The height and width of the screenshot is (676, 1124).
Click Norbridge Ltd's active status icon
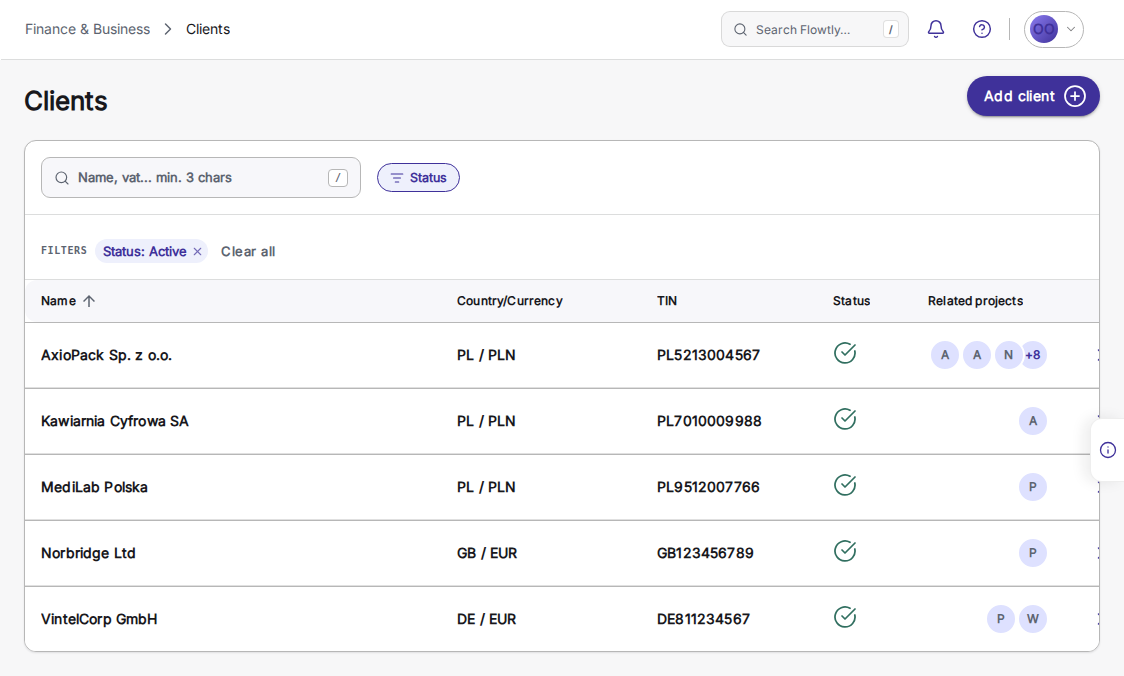pos(845,551)
